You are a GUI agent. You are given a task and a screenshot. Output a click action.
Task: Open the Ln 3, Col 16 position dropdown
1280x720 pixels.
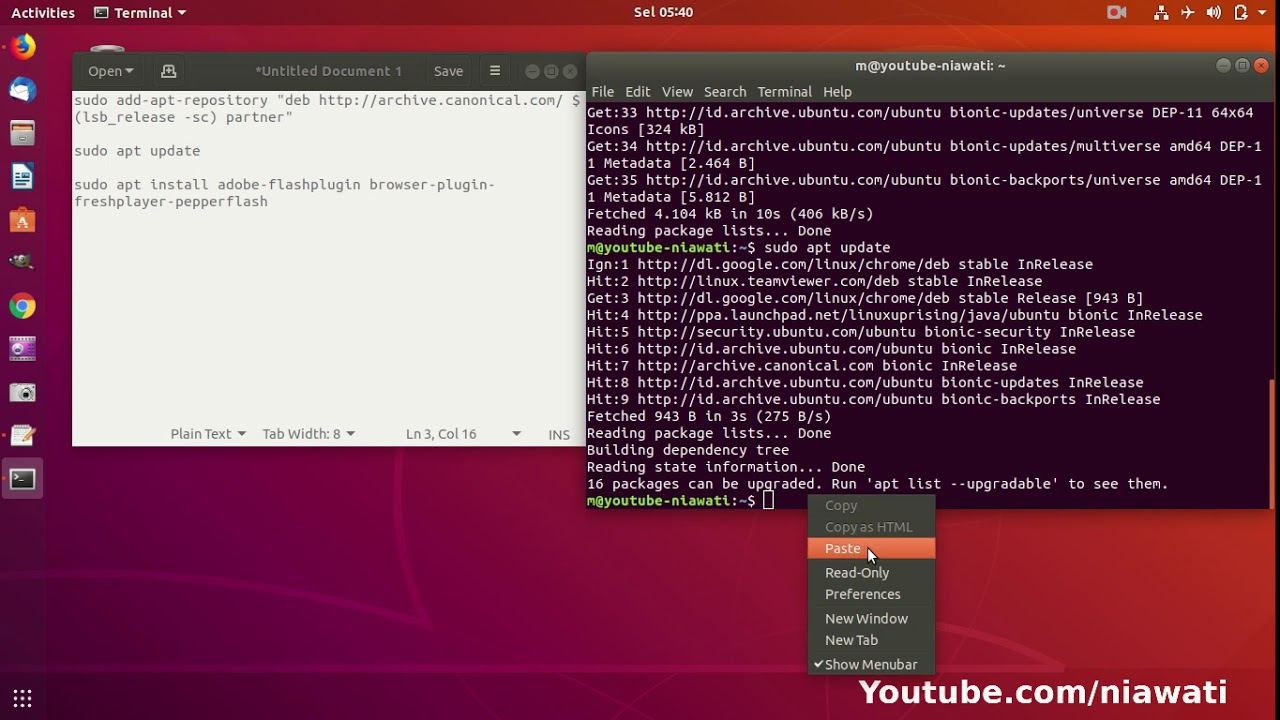pos(463,434)
